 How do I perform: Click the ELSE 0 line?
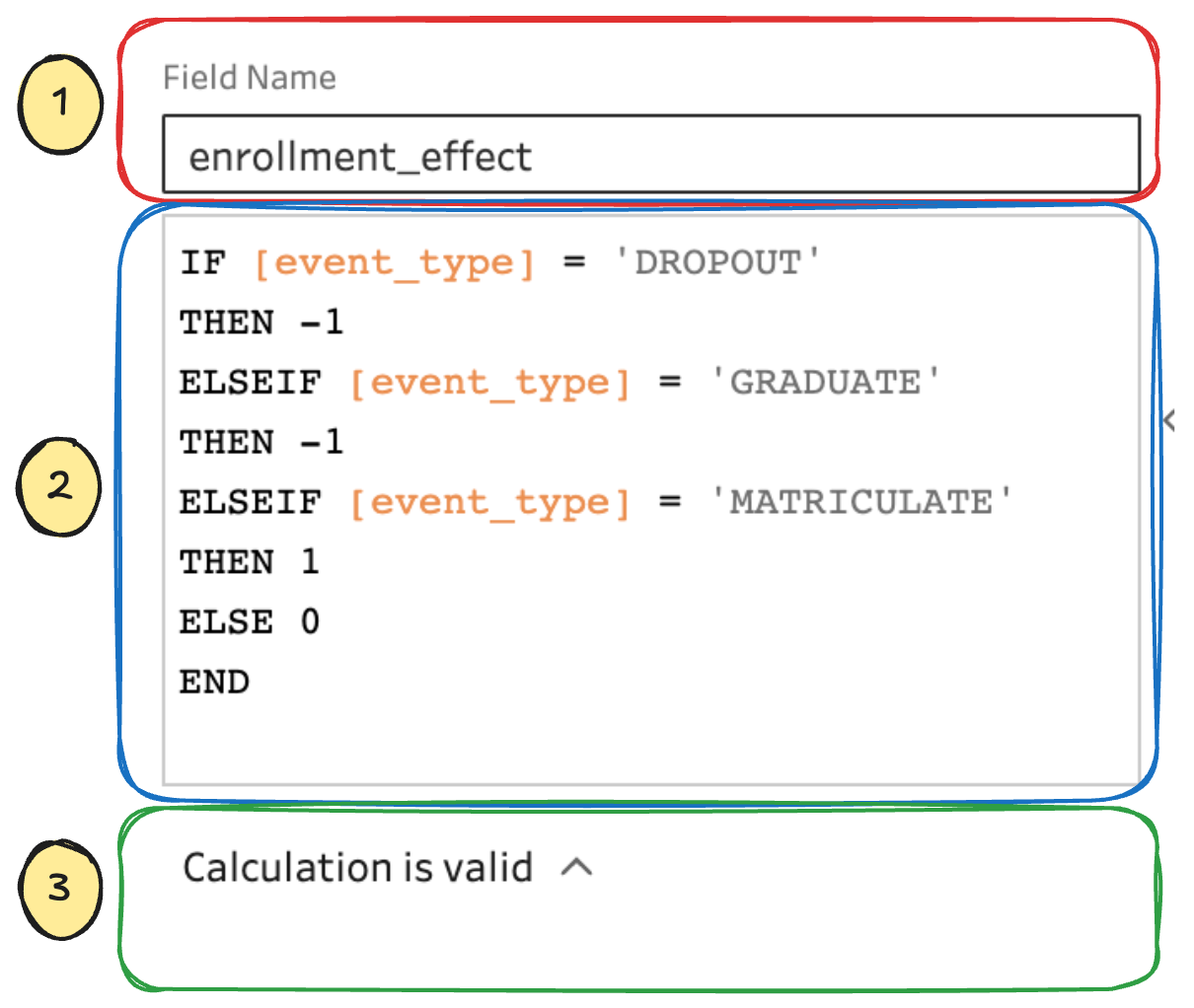[249, 622]
